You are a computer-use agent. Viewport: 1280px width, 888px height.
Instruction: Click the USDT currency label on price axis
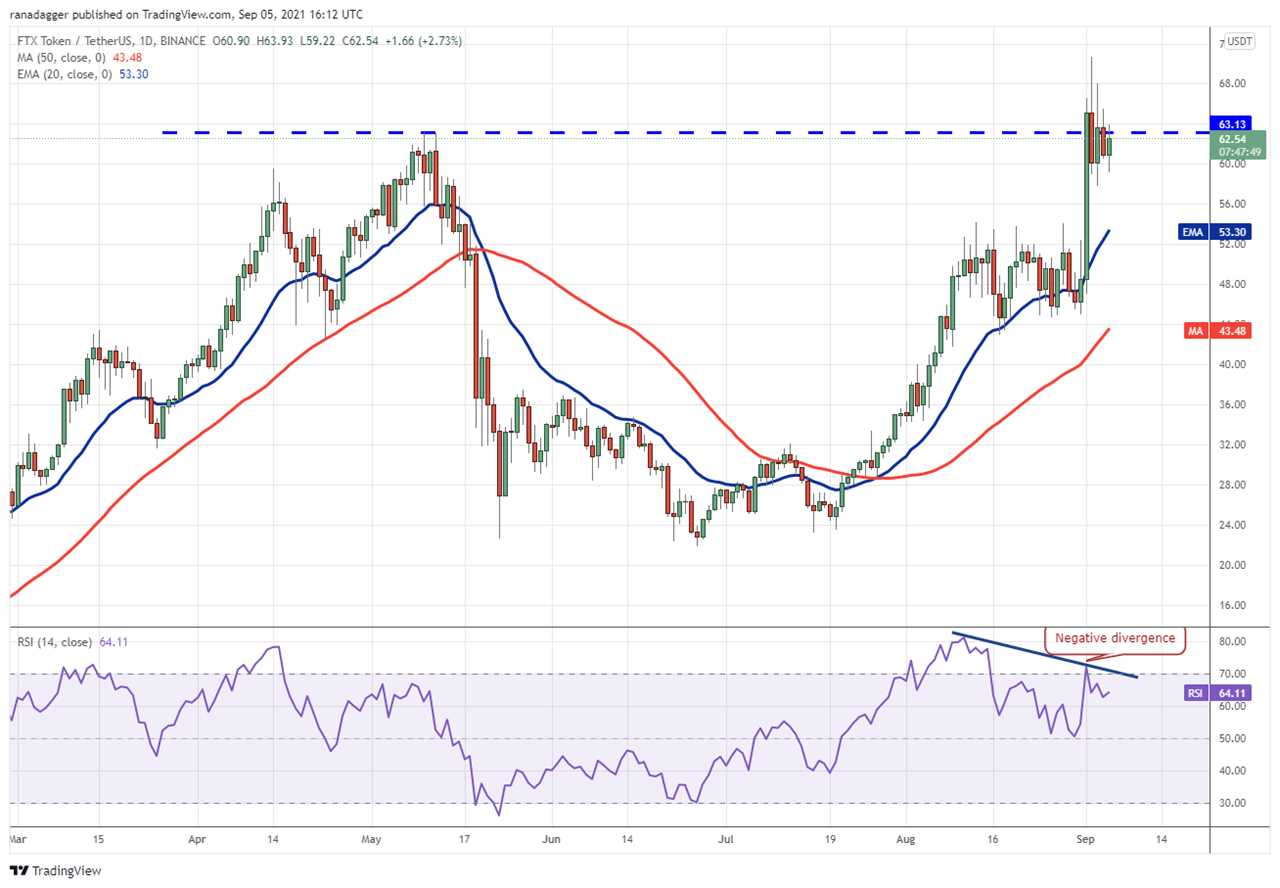click(1238, 41)
